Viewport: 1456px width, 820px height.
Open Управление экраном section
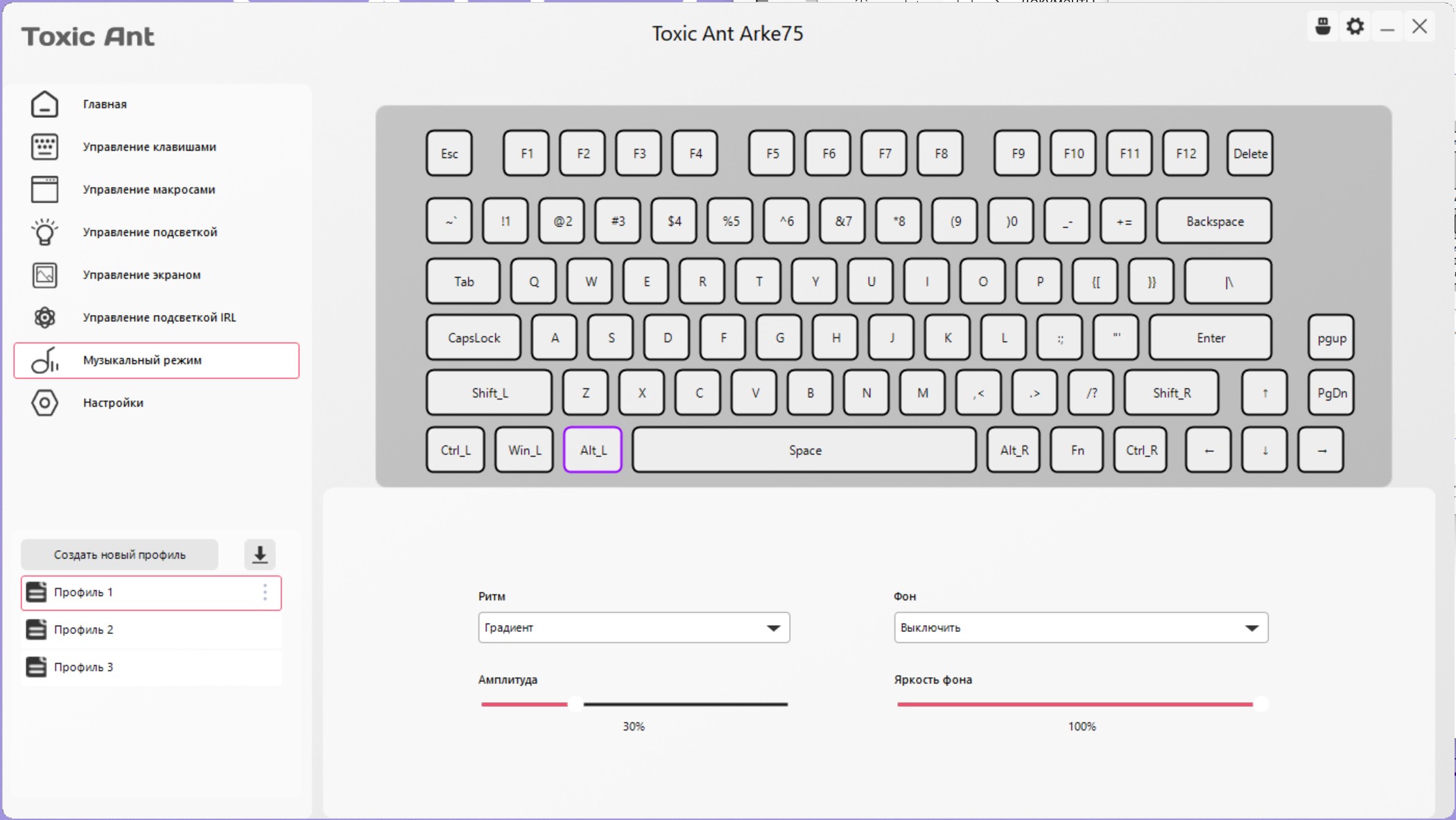157,275
